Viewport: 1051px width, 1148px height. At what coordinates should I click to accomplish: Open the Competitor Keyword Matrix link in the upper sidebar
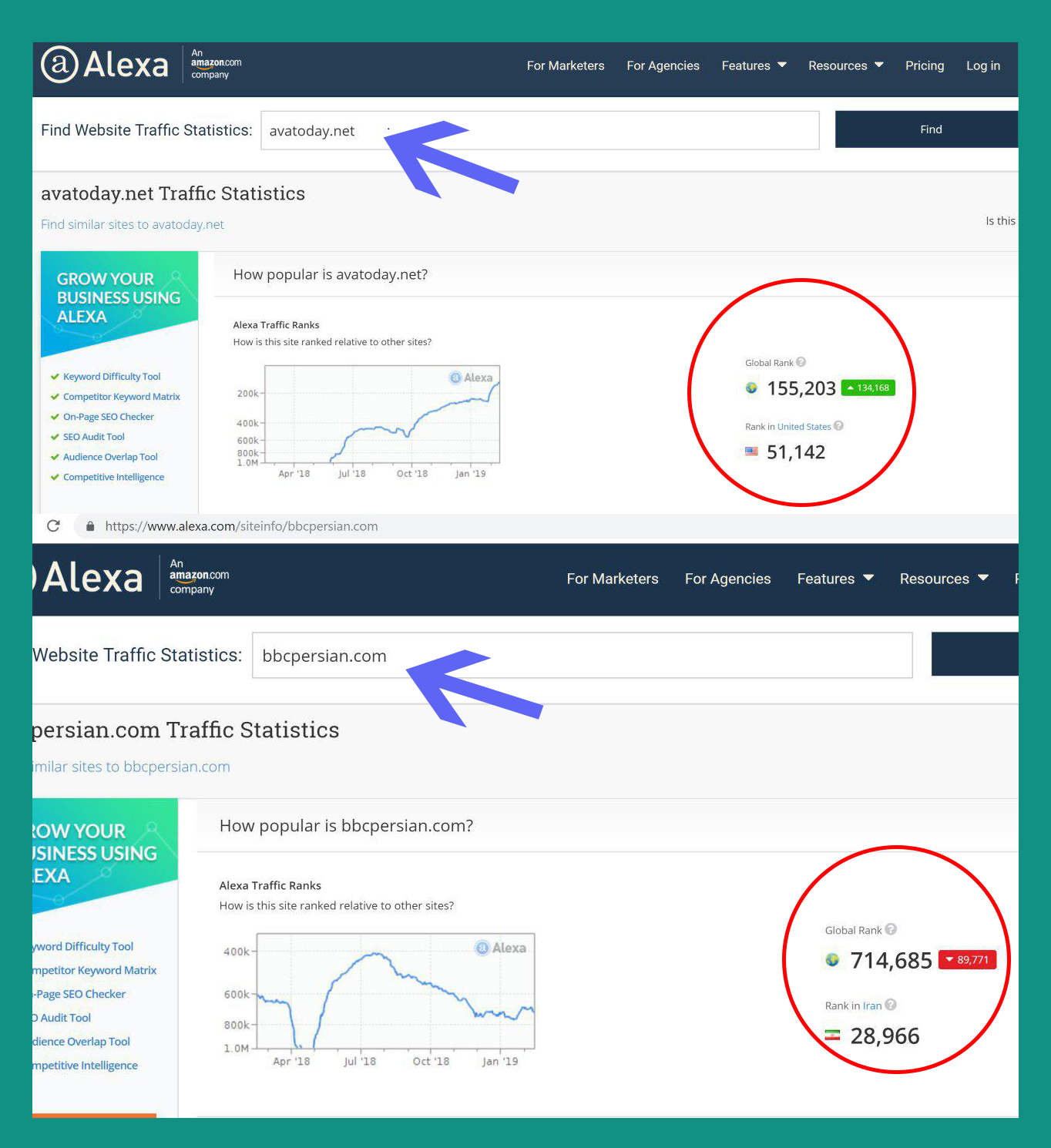coord(122,397)
